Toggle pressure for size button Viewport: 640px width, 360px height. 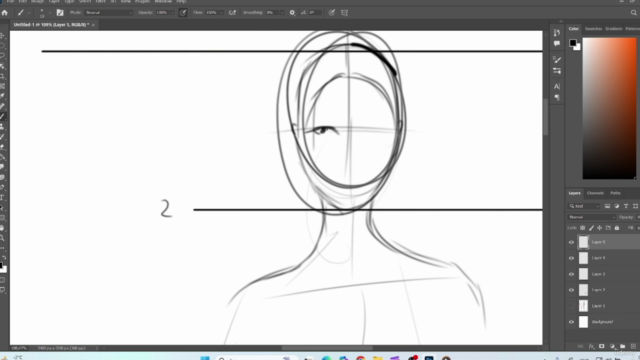pyautogui.click(x=331, y=13)
